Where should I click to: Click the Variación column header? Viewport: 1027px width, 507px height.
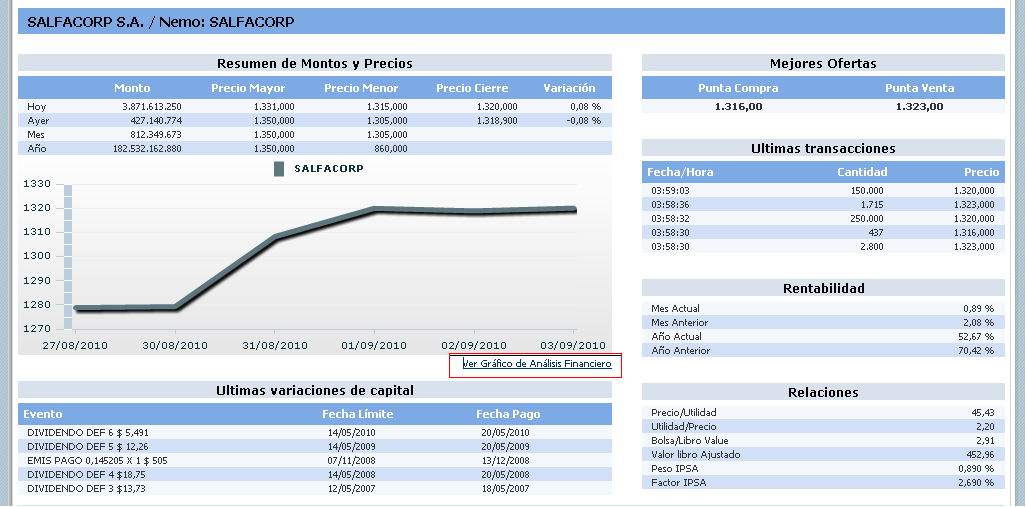[x=569, y=88]
